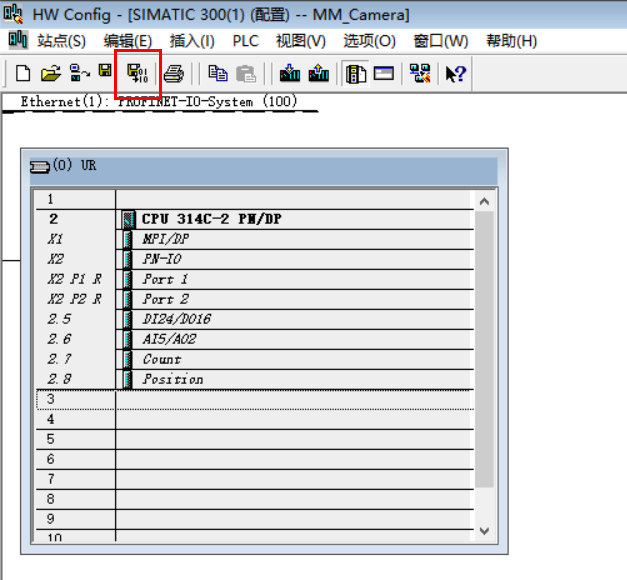Open the 插入(I) menu
This screenshot has width=627, height=580.
(192, 41)
